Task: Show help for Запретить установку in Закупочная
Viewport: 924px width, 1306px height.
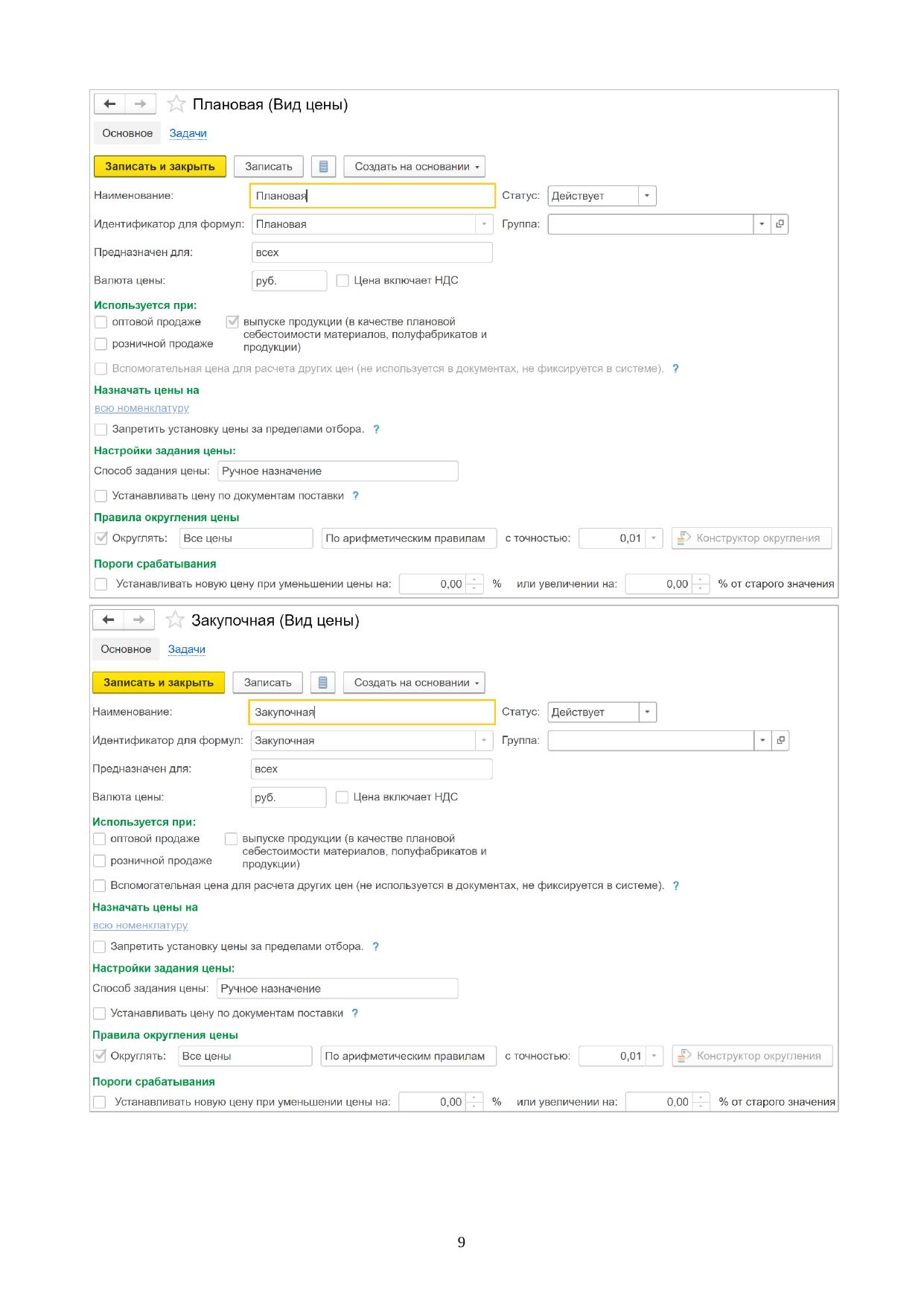Action: (x=375, y=947)
